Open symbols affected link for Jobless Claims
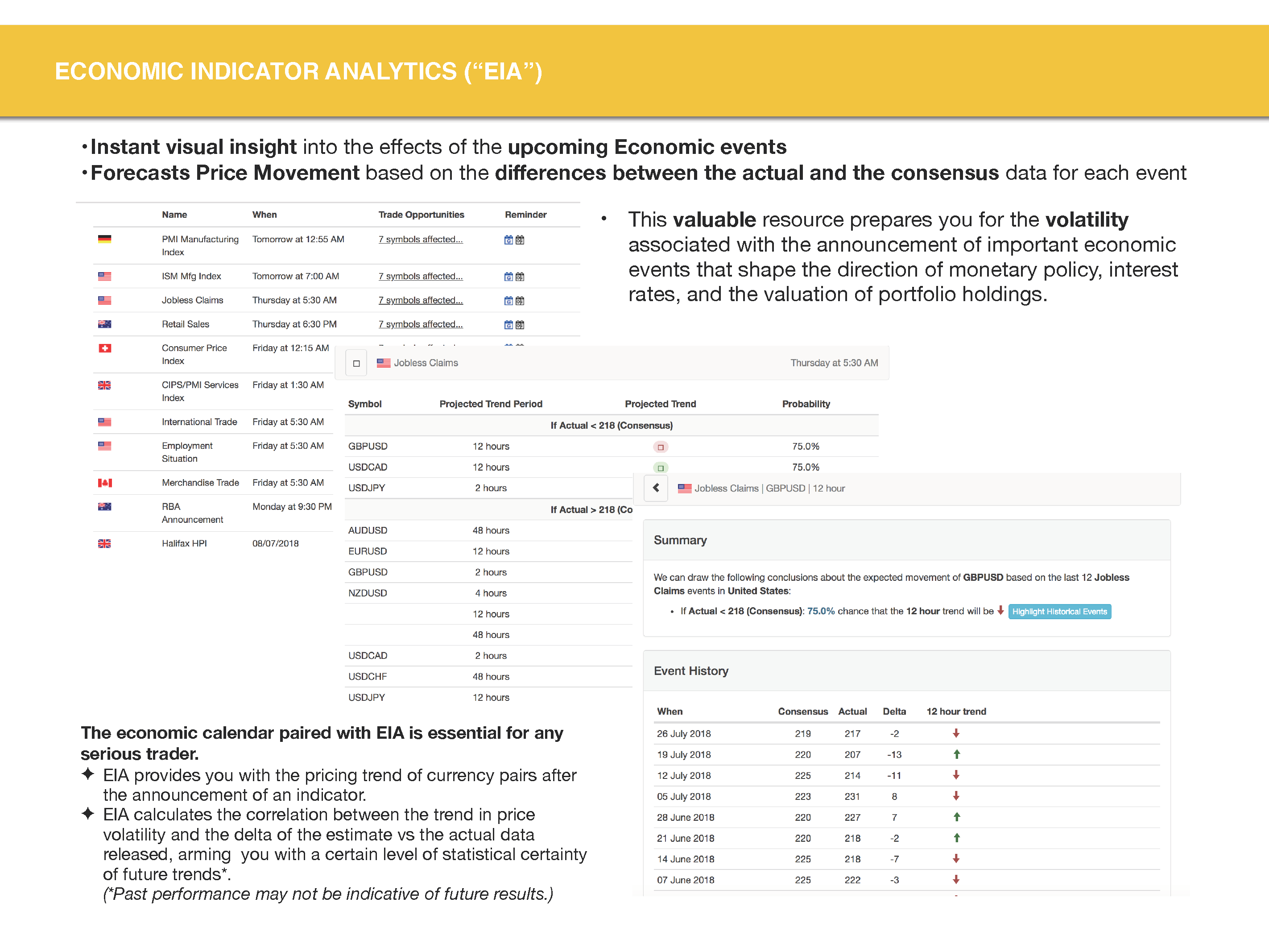The height and width of the screenshot is (952, 1269). 421,300
